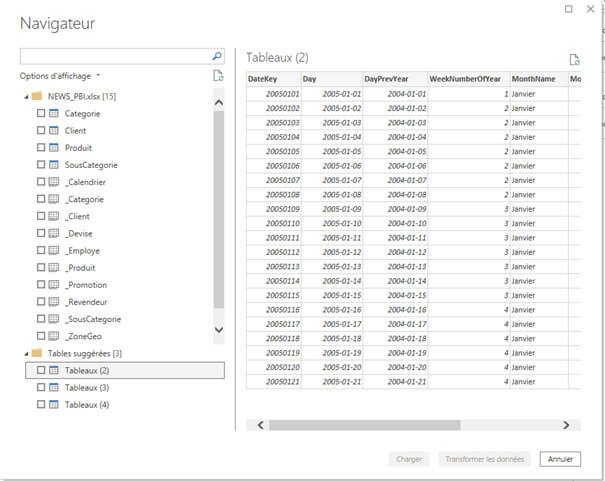This screenshot has height=481, width=605.
Task: Click the Annuler button
Action: [560, 459]
